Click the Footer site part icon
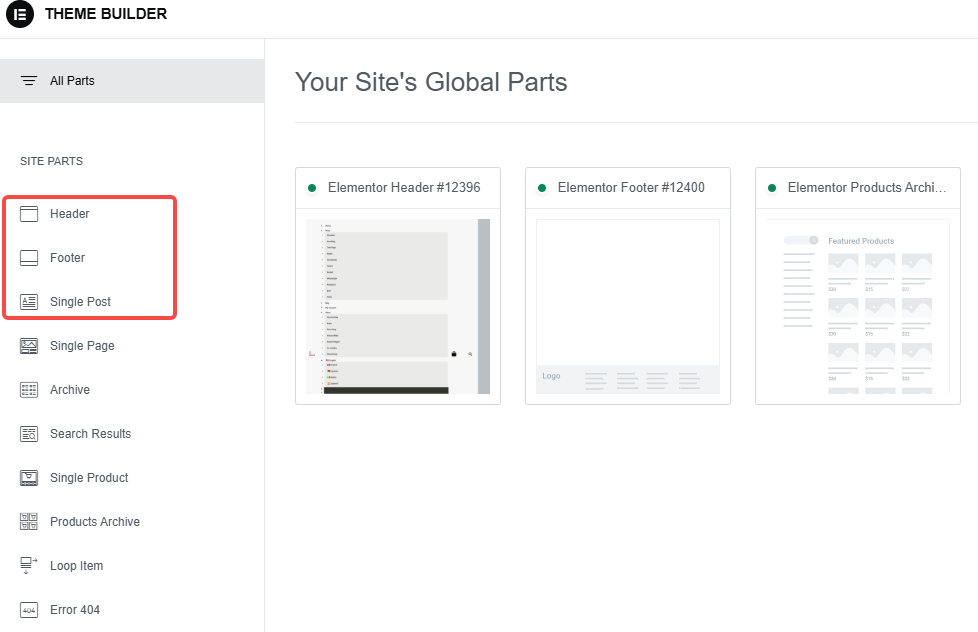Screen dimensions: 978x632 (29, 258)
